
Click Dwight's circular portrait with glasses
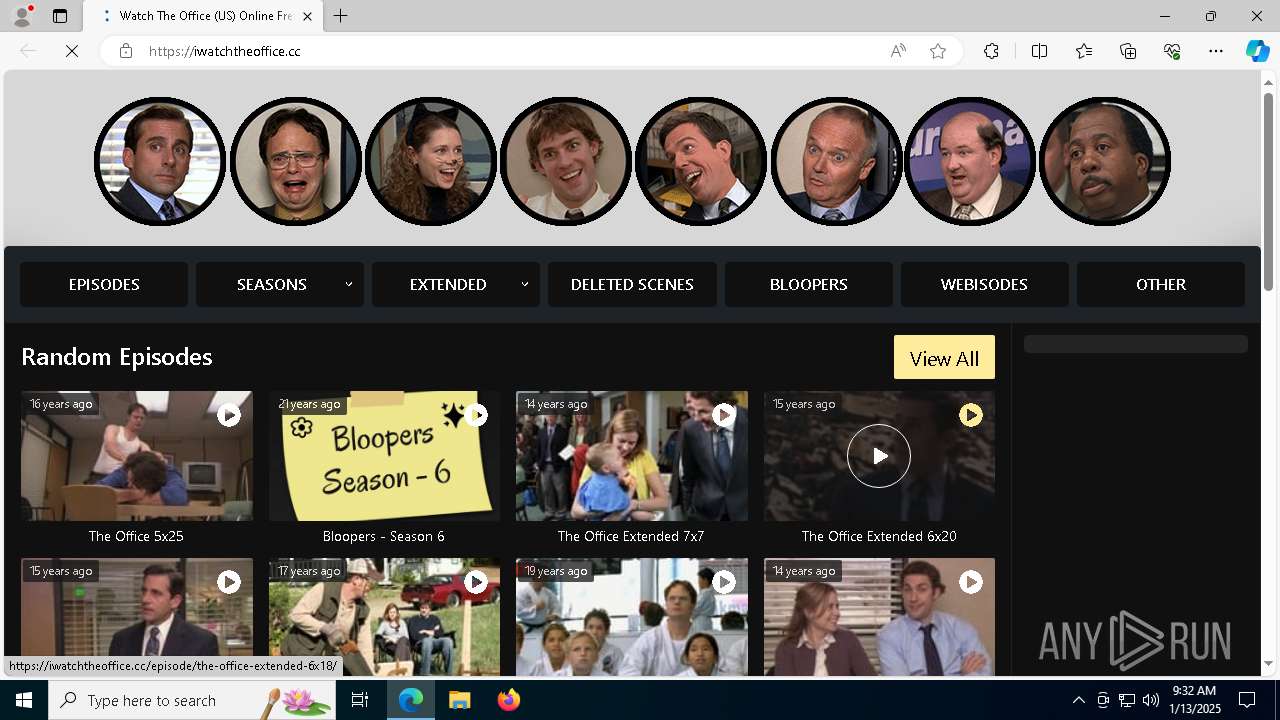coord(296,161)
